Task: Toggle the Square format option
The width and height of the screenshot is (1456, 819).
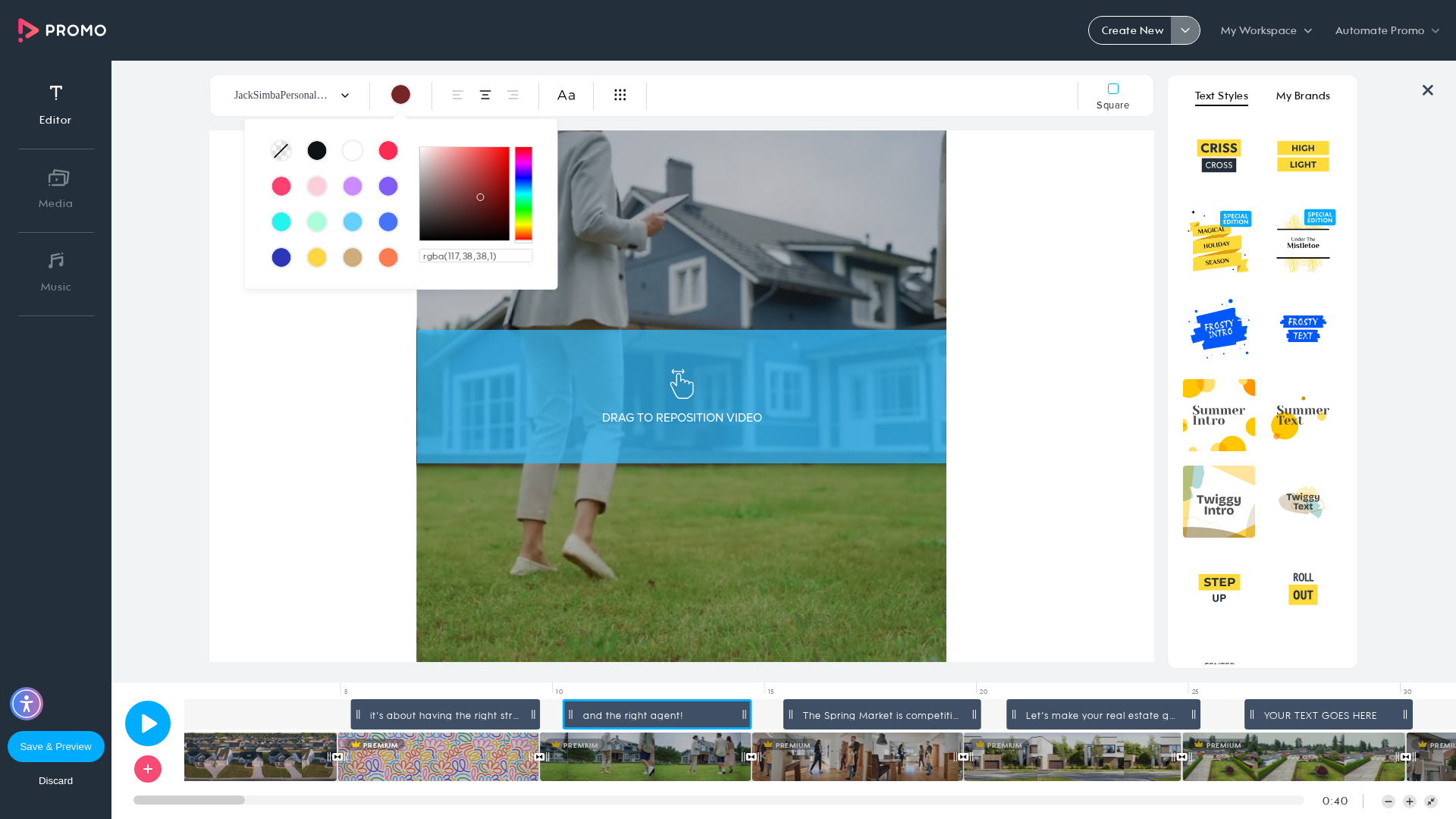Action: [x=1113, y=96]
